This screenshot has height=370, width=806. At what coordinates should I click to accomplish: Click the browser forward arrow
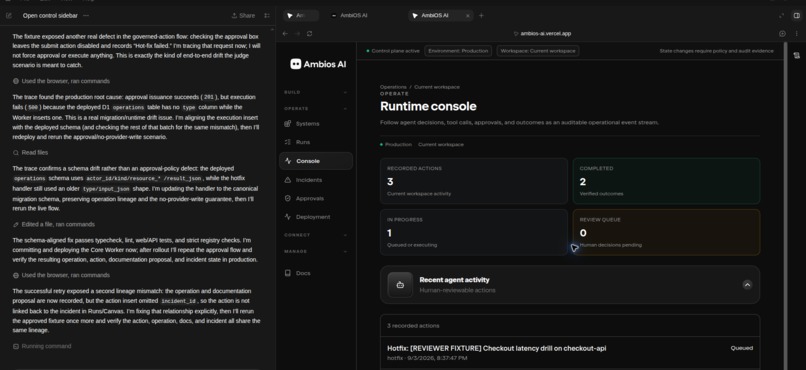coord(297,33)
